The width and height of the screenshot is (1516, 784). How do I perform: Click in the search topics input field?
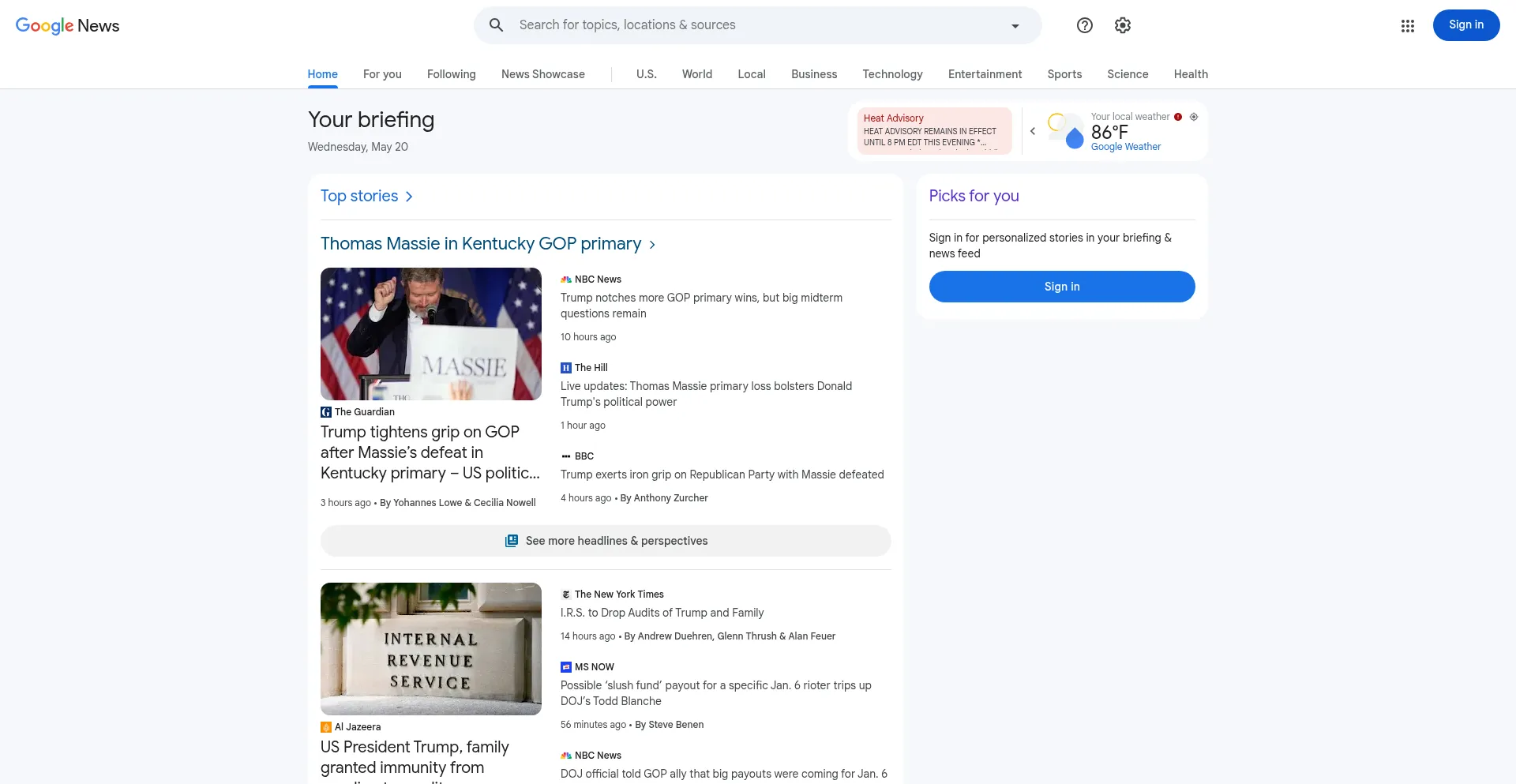coord(758,25)
